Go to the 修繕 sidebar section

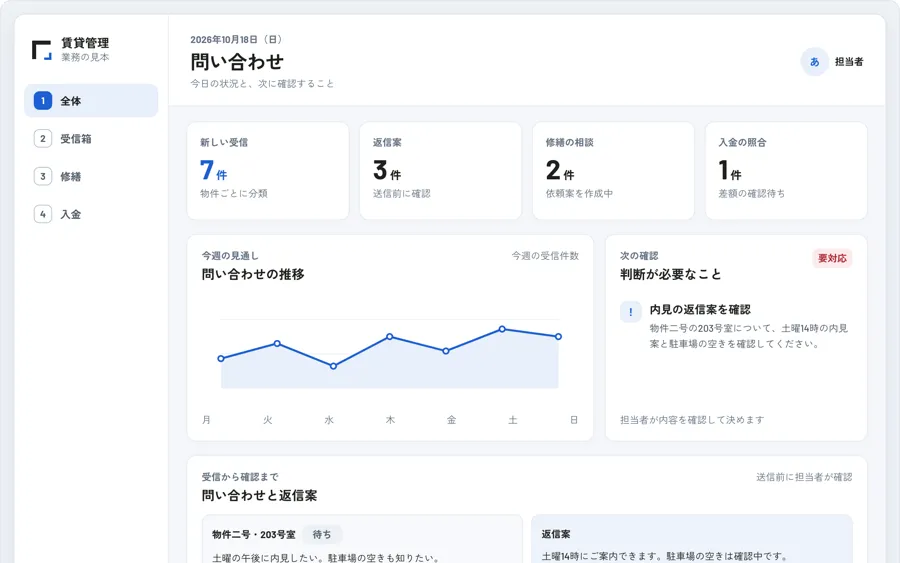point(91,176)
